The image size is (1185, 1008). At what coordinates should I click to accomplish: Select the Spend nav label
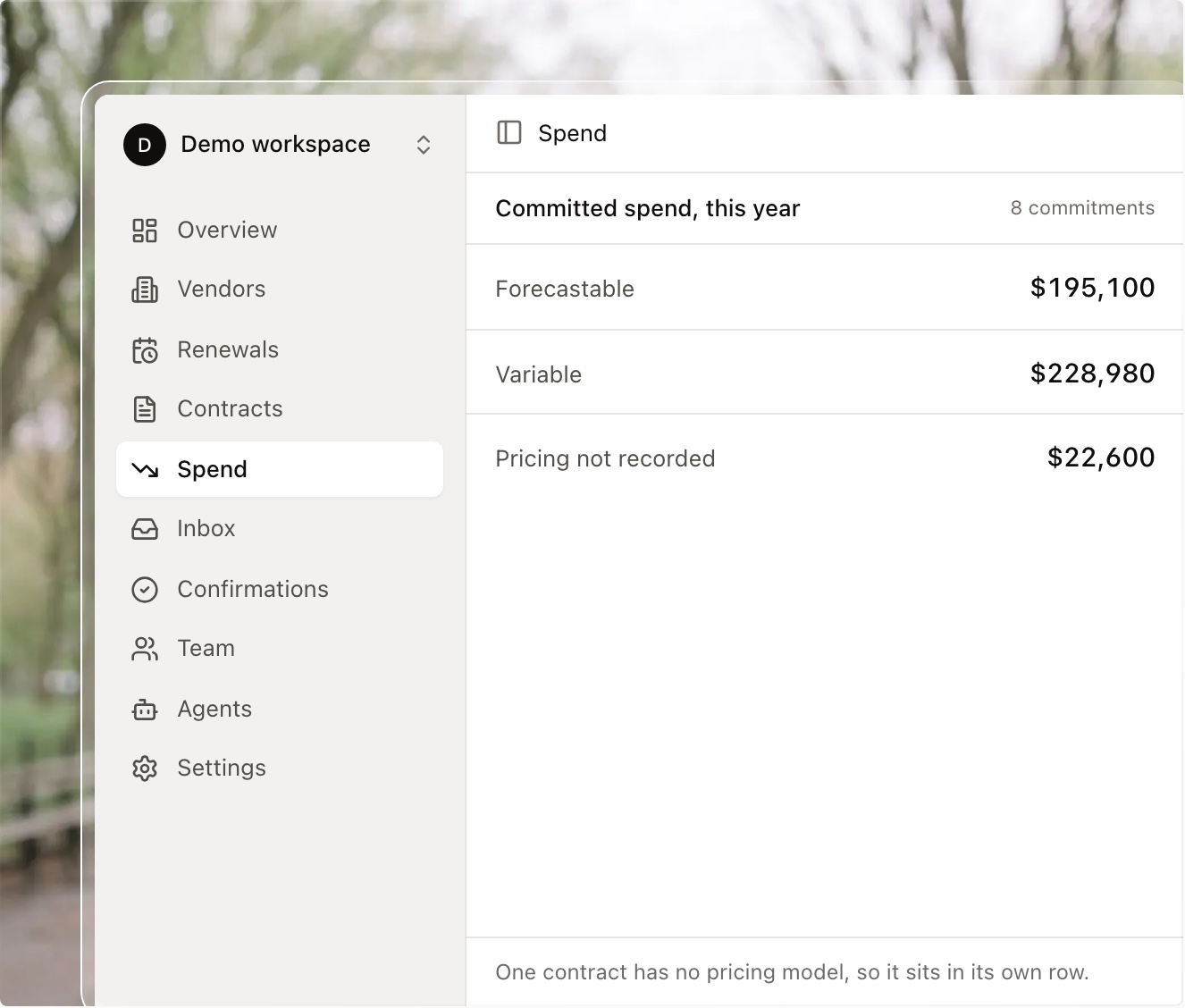(x=213, y=470)
